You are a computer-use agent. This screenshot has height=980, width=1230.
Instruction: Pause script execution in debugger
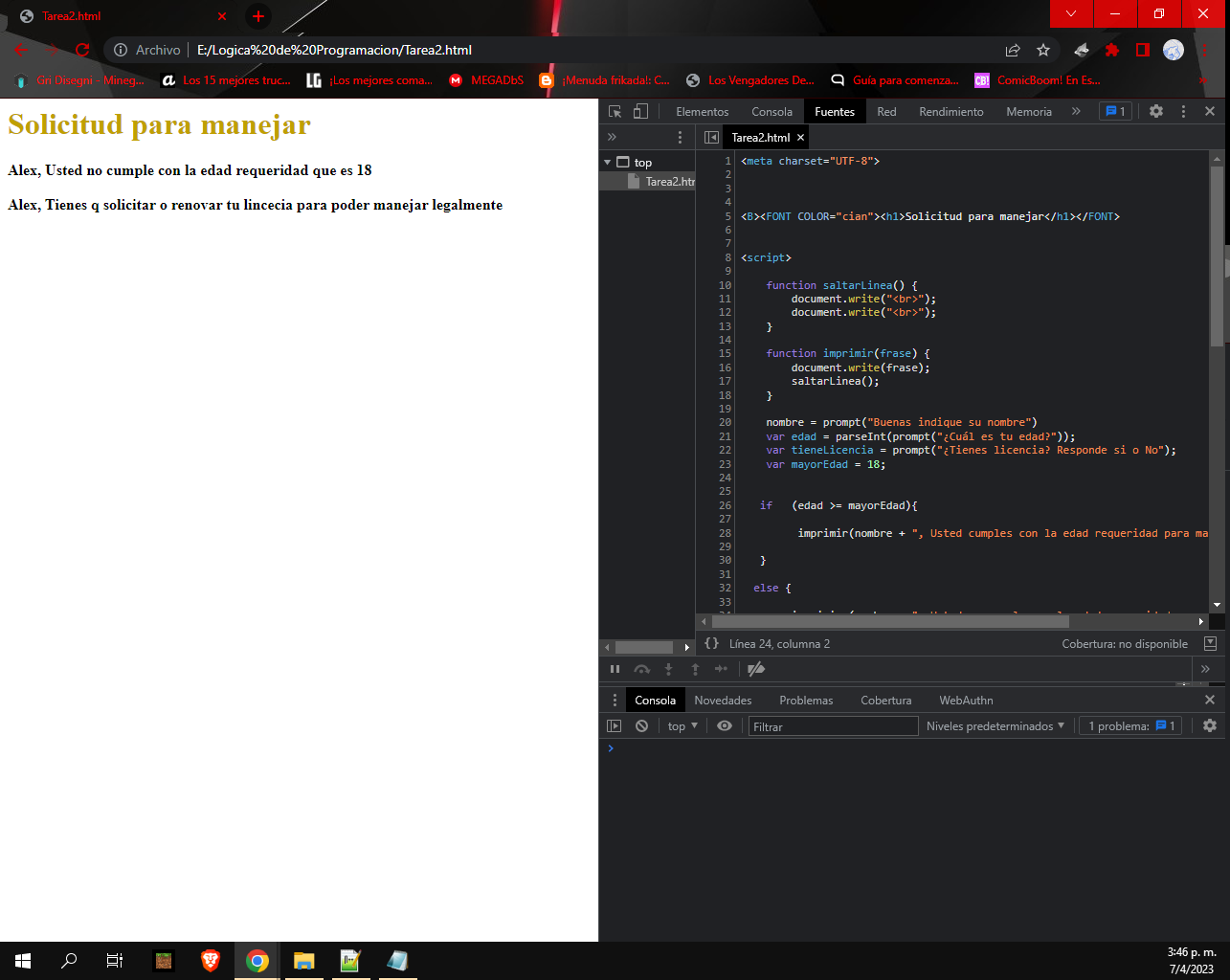click(x=615, y=669)
